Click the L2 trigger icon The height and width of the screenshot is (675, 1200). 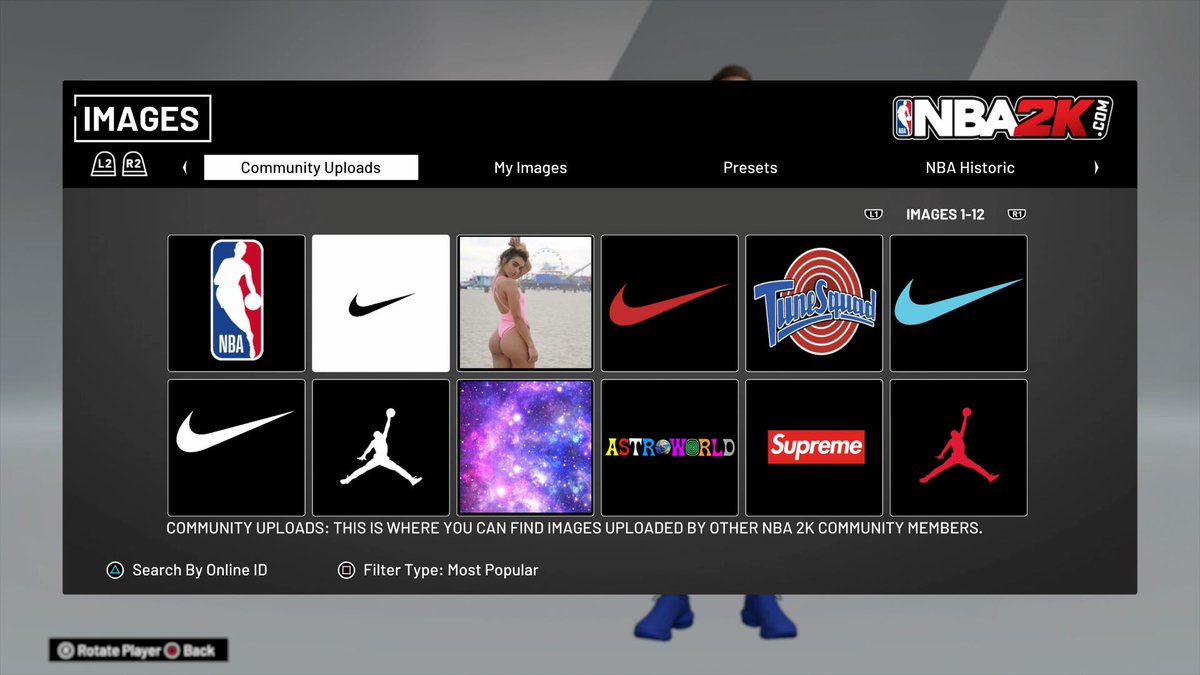pos(103,165)
